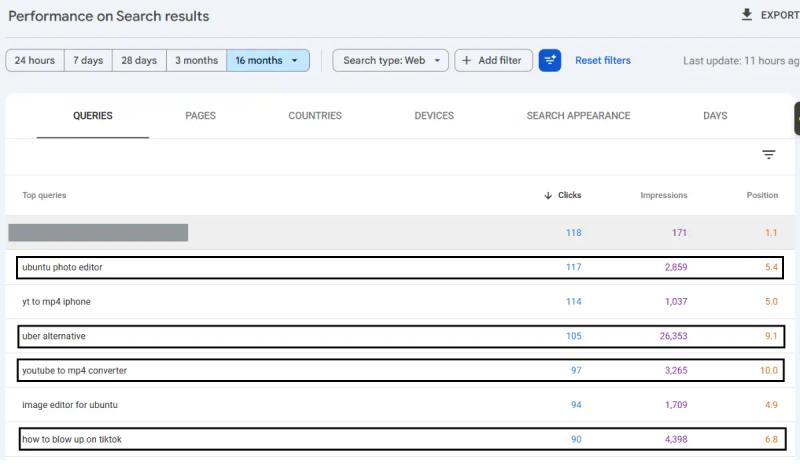The image size is (800, 464).
Task: Click the blue filter options icon
Action: (549, 60)
